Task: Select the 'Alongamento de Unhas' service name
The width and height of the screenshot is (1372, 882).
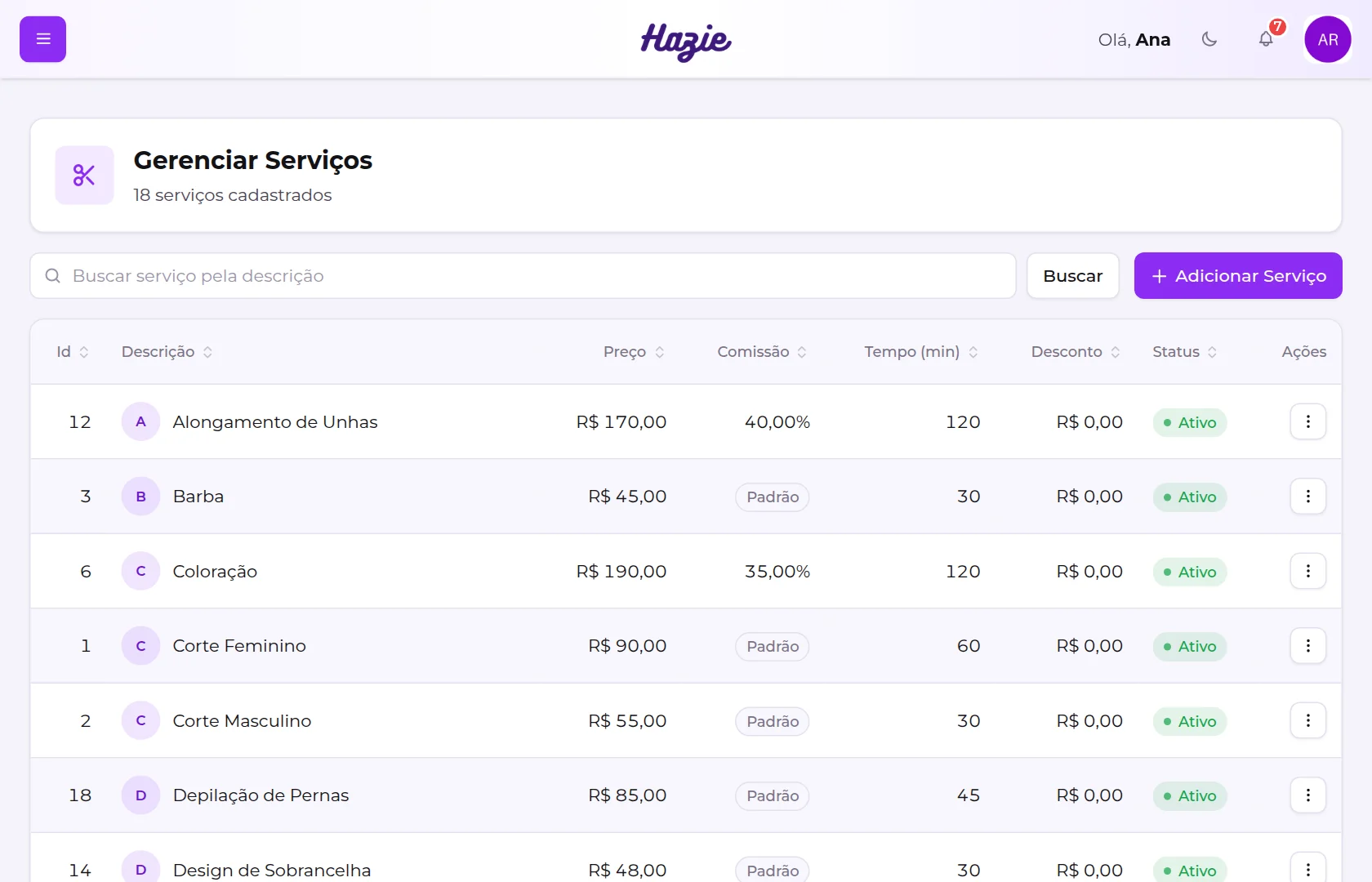Action: (x=275, y=422)
